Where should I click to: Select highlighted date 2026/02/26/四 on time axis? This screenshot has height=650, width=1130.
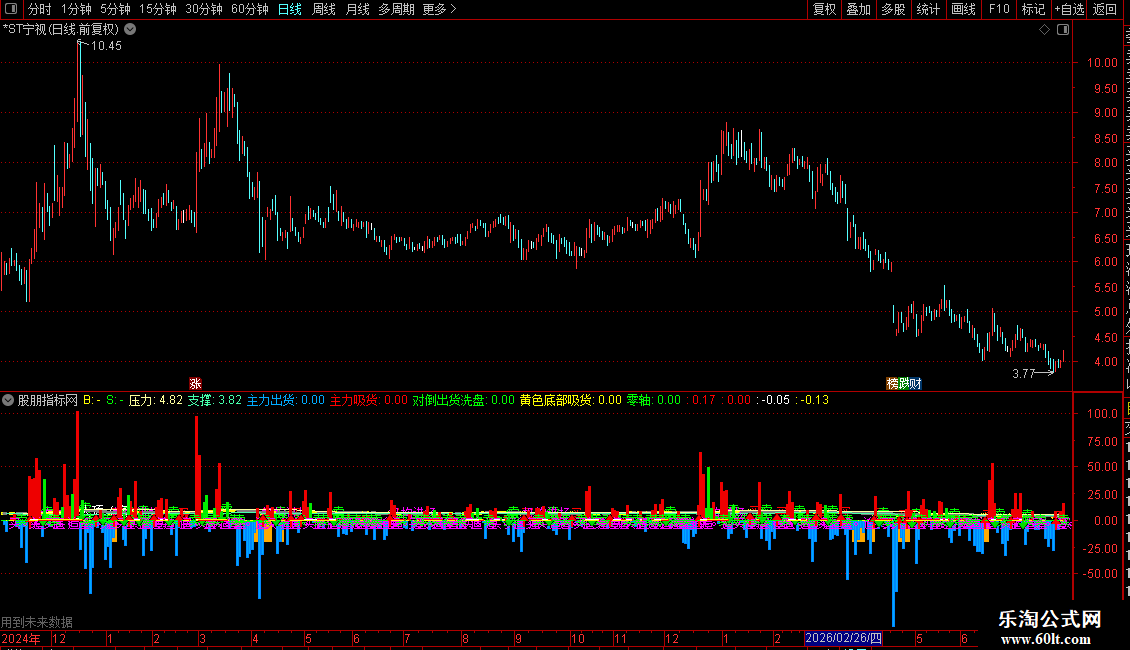pos(843,638)
